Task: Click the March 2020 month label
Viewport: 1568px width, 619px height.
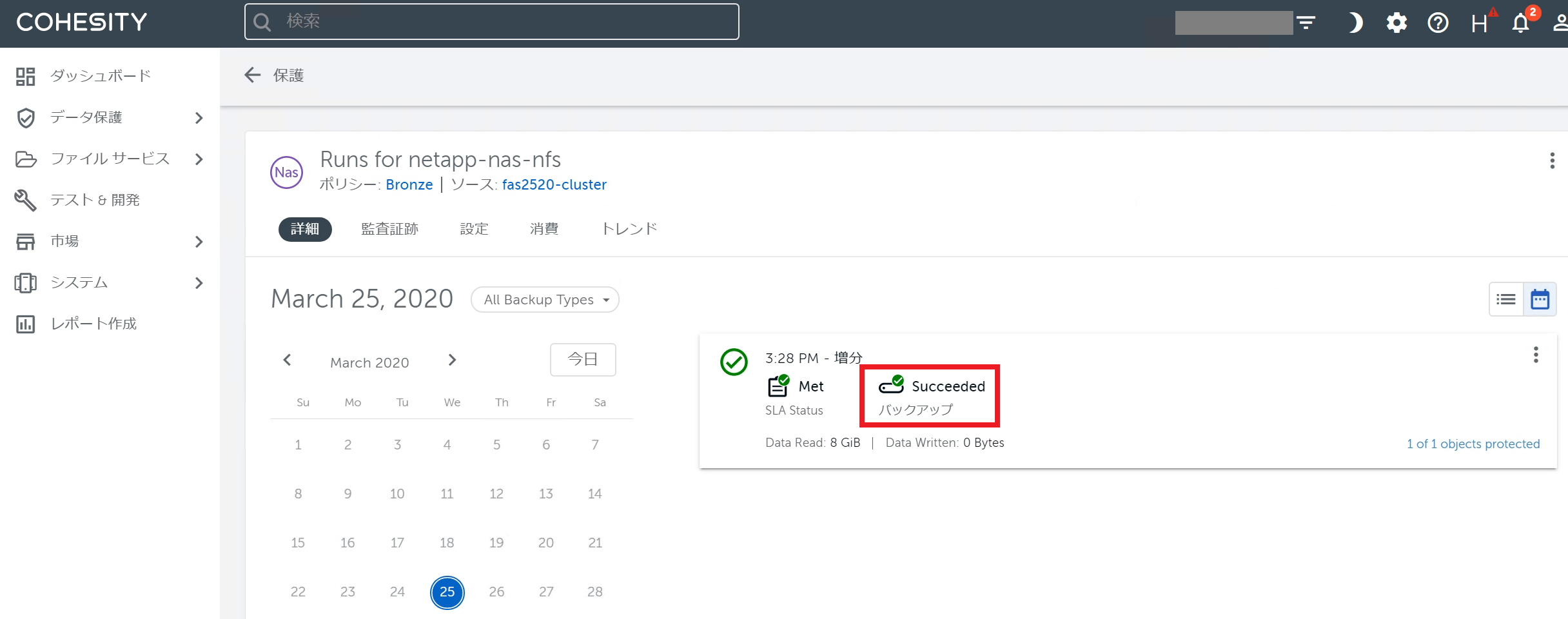Action: point(369,362)
